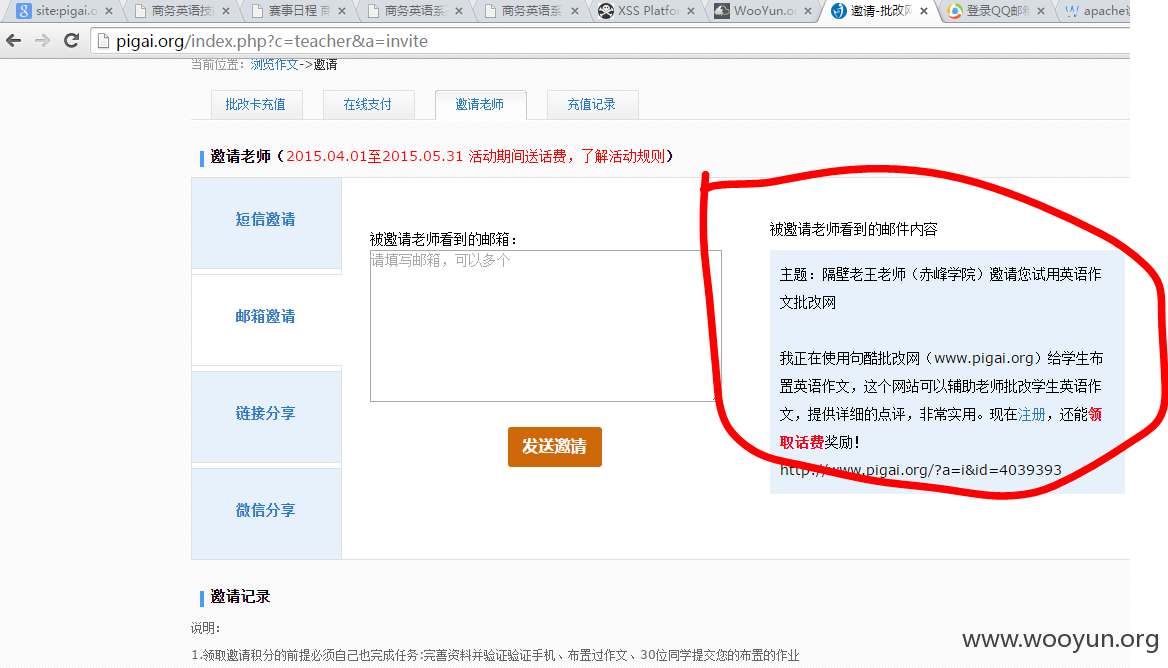The image size is (1168, 668).
Task: Click the WooYun tab favicon
Action: pyautogui.click(x=722, y=11)
